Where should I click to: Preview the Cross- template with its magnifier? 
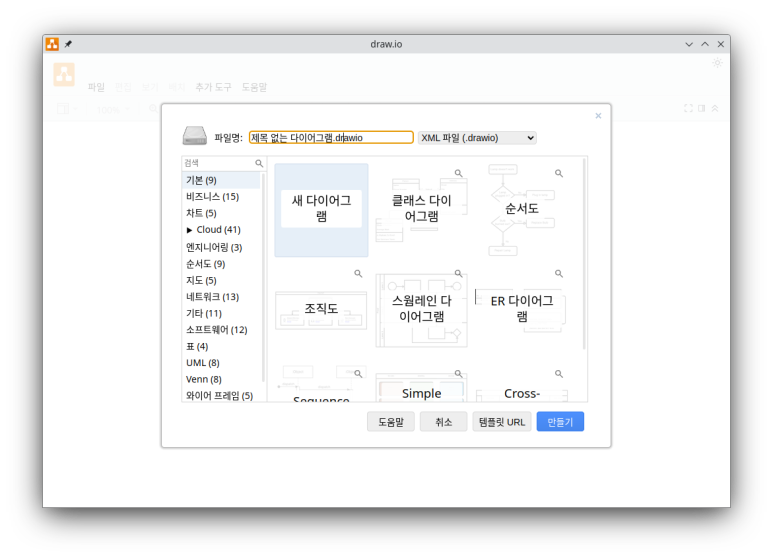click(559, 374)
